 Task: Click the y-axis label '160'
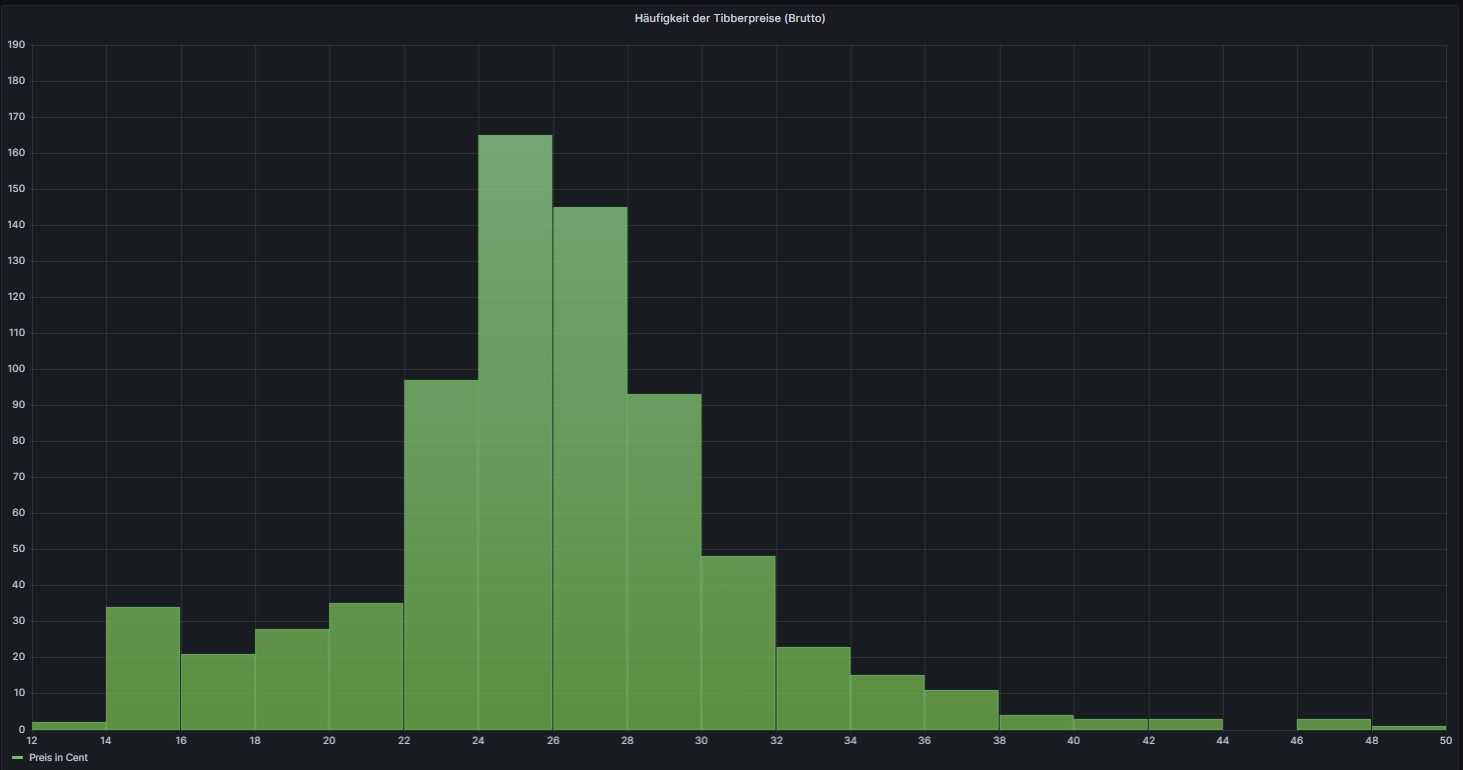point(15,153)
